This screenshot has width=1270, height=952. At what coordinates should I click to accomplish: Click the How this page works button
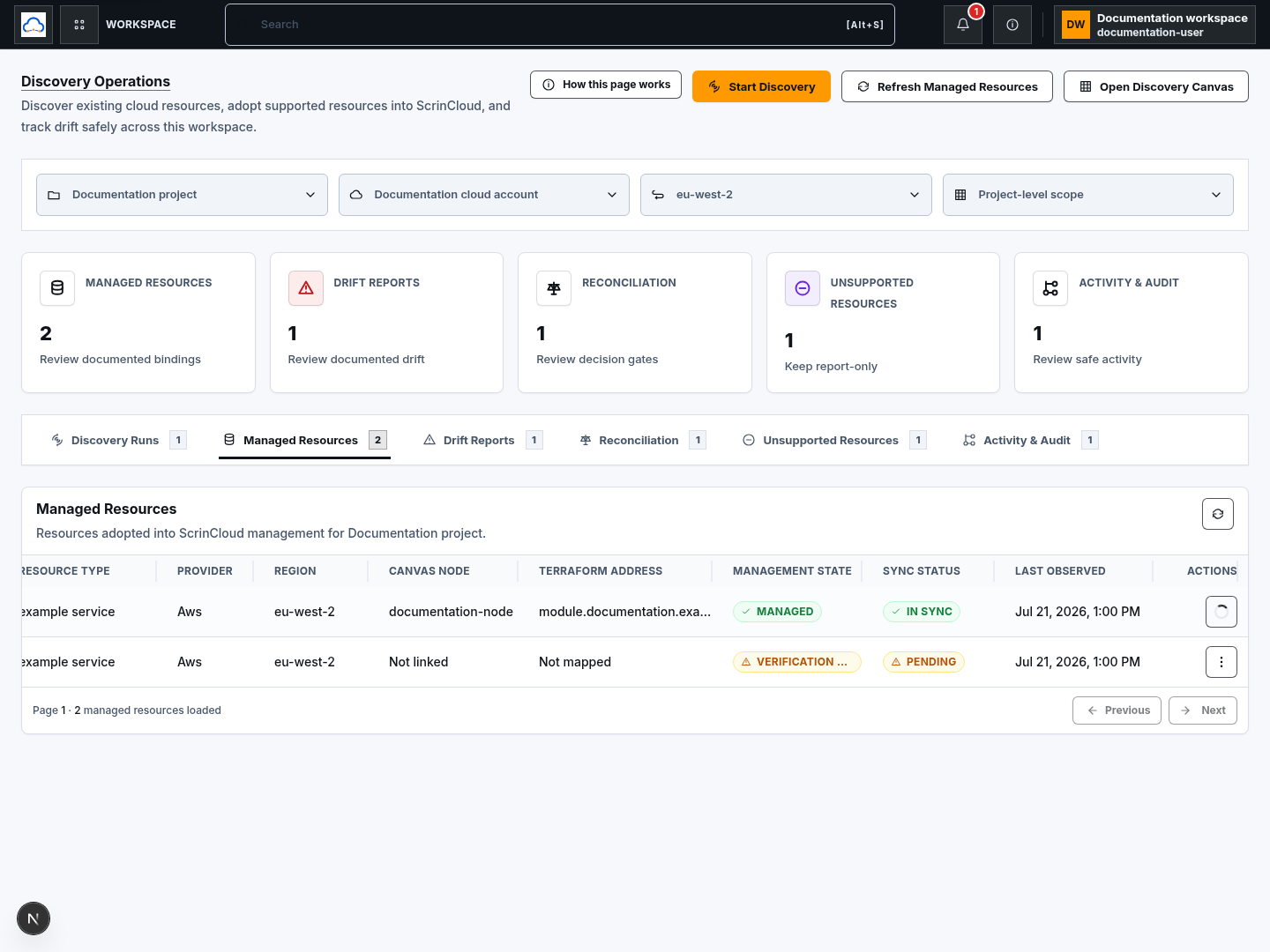coord(606,85)
